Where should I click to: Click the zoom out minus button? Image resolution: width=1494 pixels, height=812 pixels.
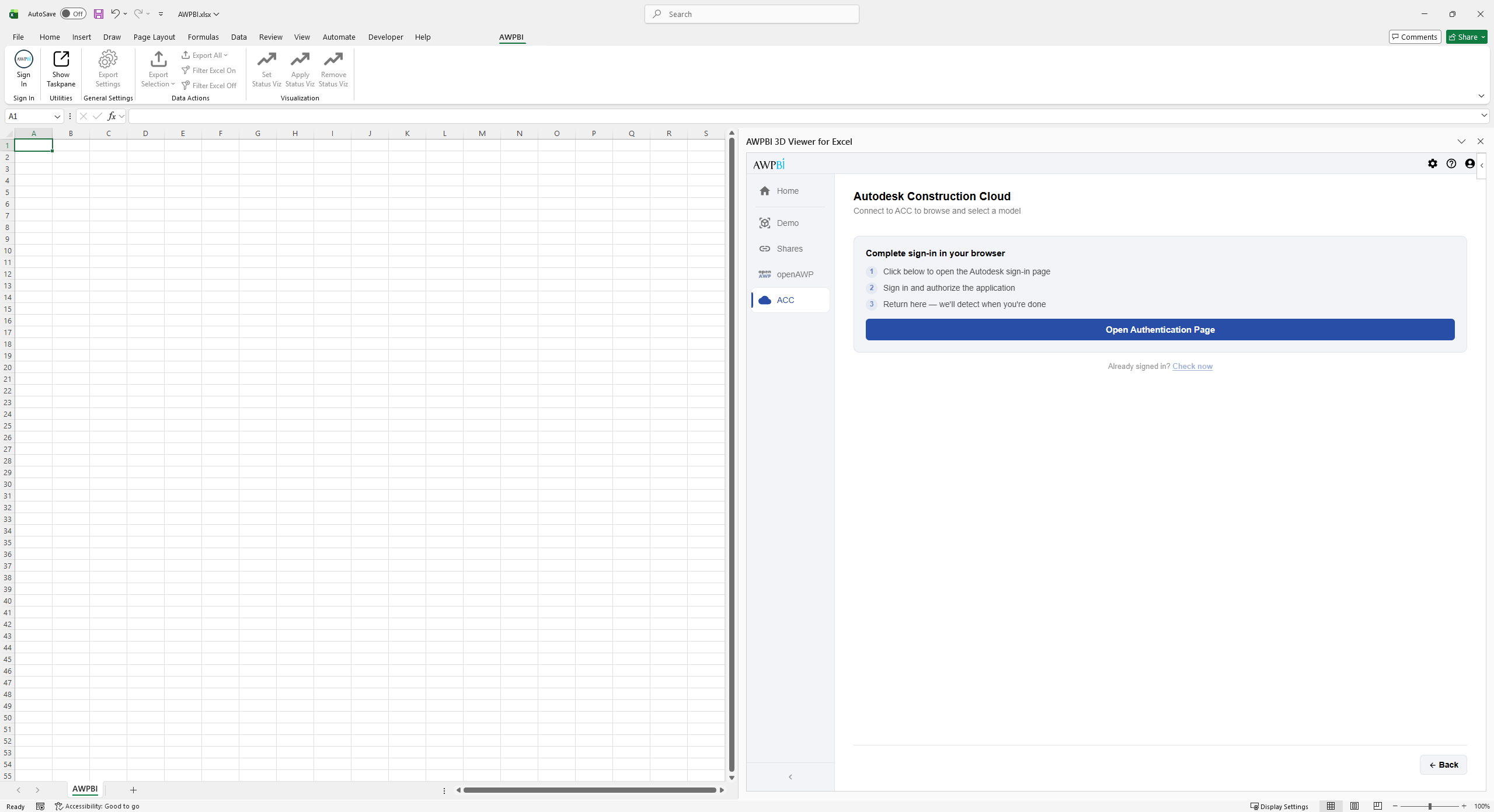pos(1395,806)
